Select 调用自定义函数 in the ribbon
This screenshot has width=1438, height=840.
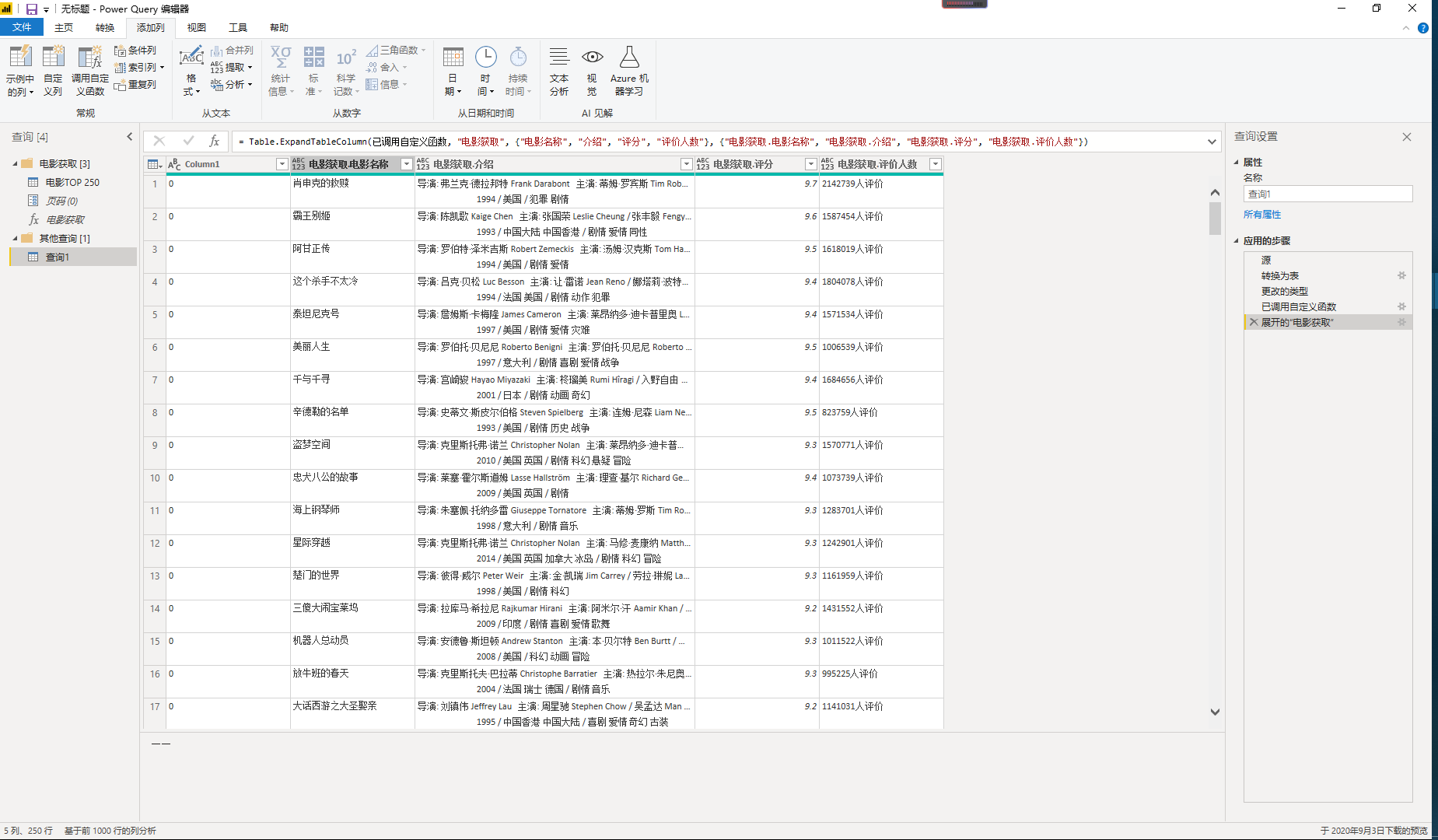tap(89, 58)
